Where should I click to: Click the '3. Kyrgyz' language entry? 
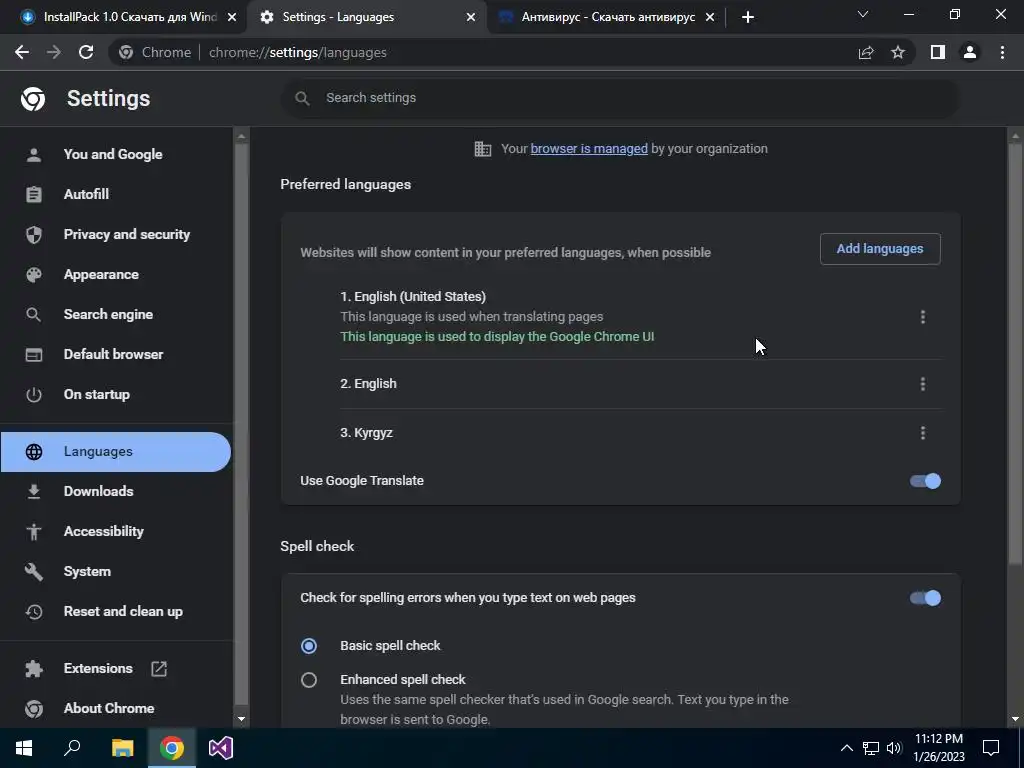click(366, 432)
